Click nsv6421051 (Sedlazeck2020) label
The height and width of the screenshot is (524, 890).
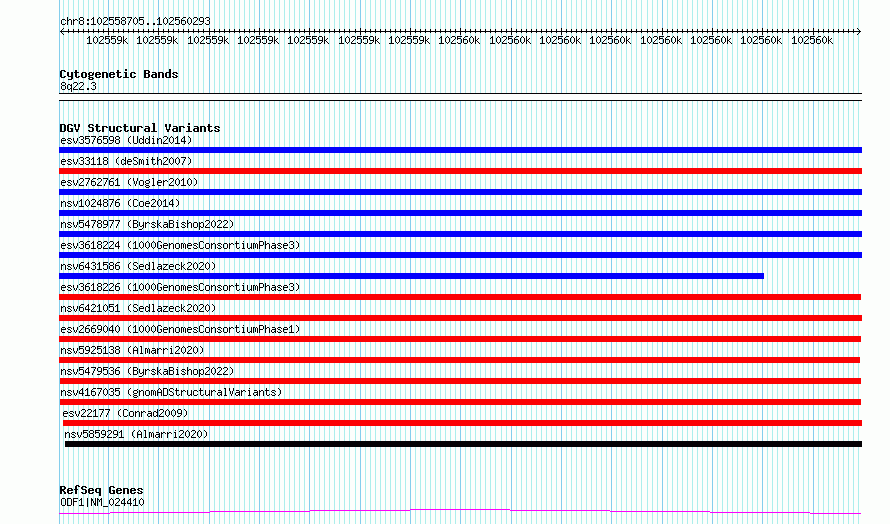(x=138, y=308)
